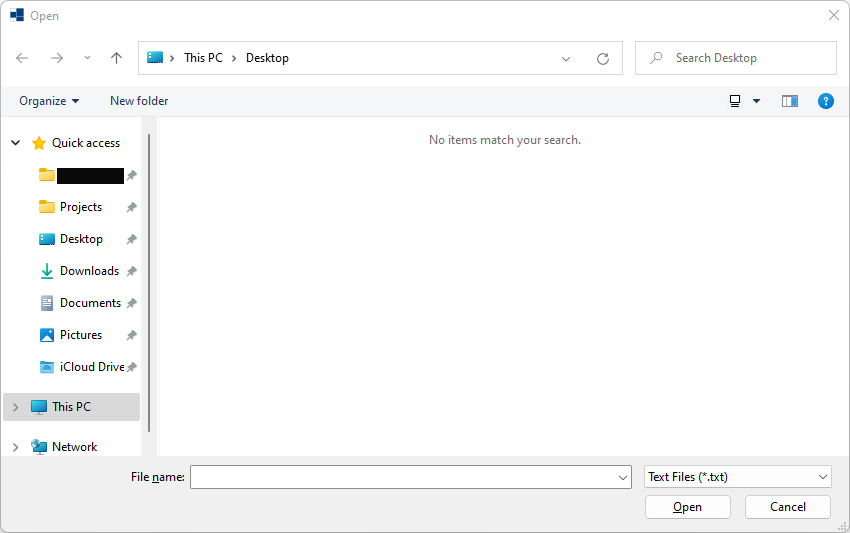The image size is (850, 533).
Task: Toggle the preview pane icon
Action: [x=790, y=101]
